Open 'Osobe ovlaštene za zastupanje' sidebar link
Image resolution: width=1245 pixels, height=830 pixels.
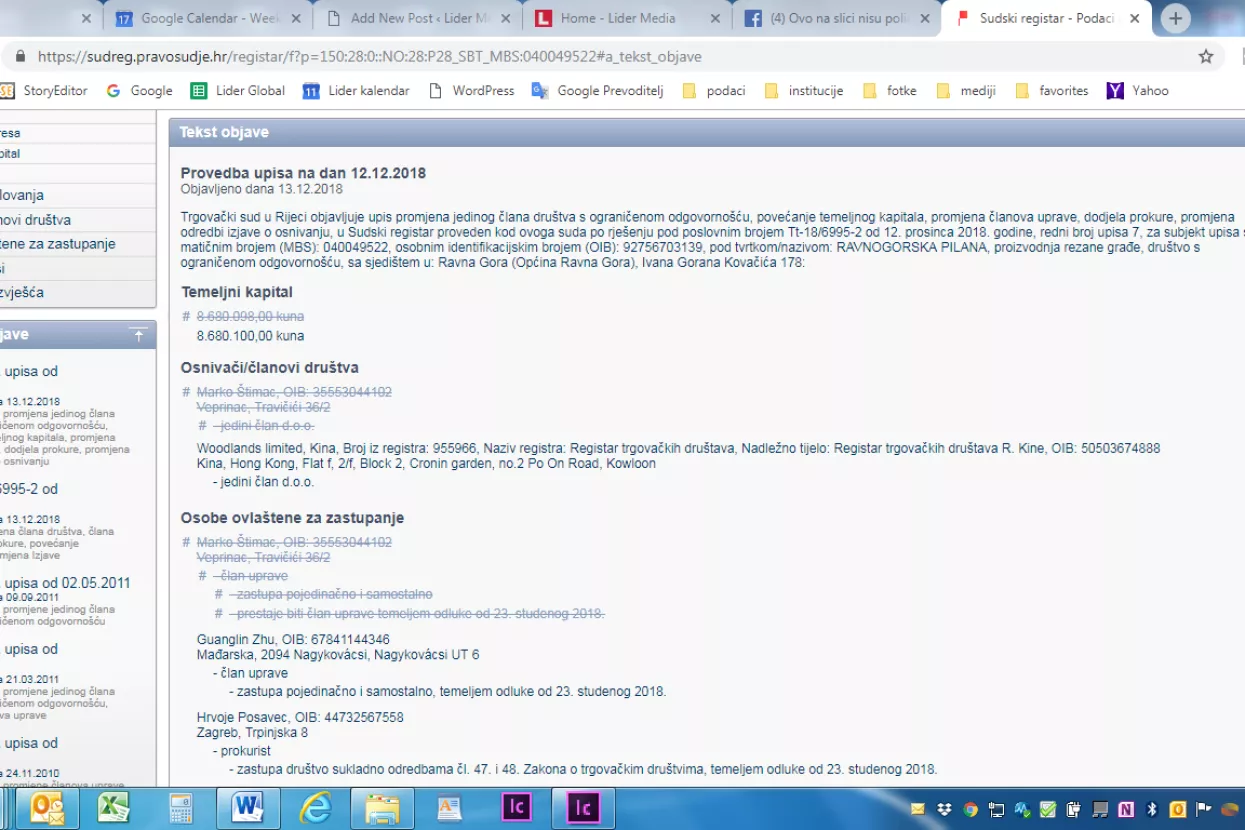click(x=60, y=243)
